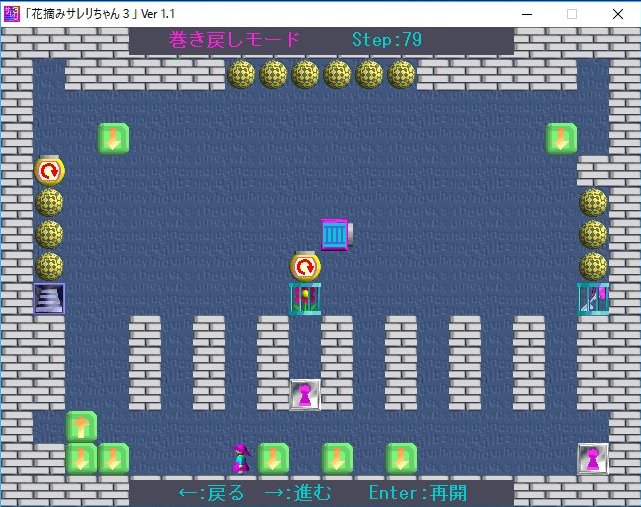
Task: Click the leftmost yellow ball in the top row
Action: [241, 74]
